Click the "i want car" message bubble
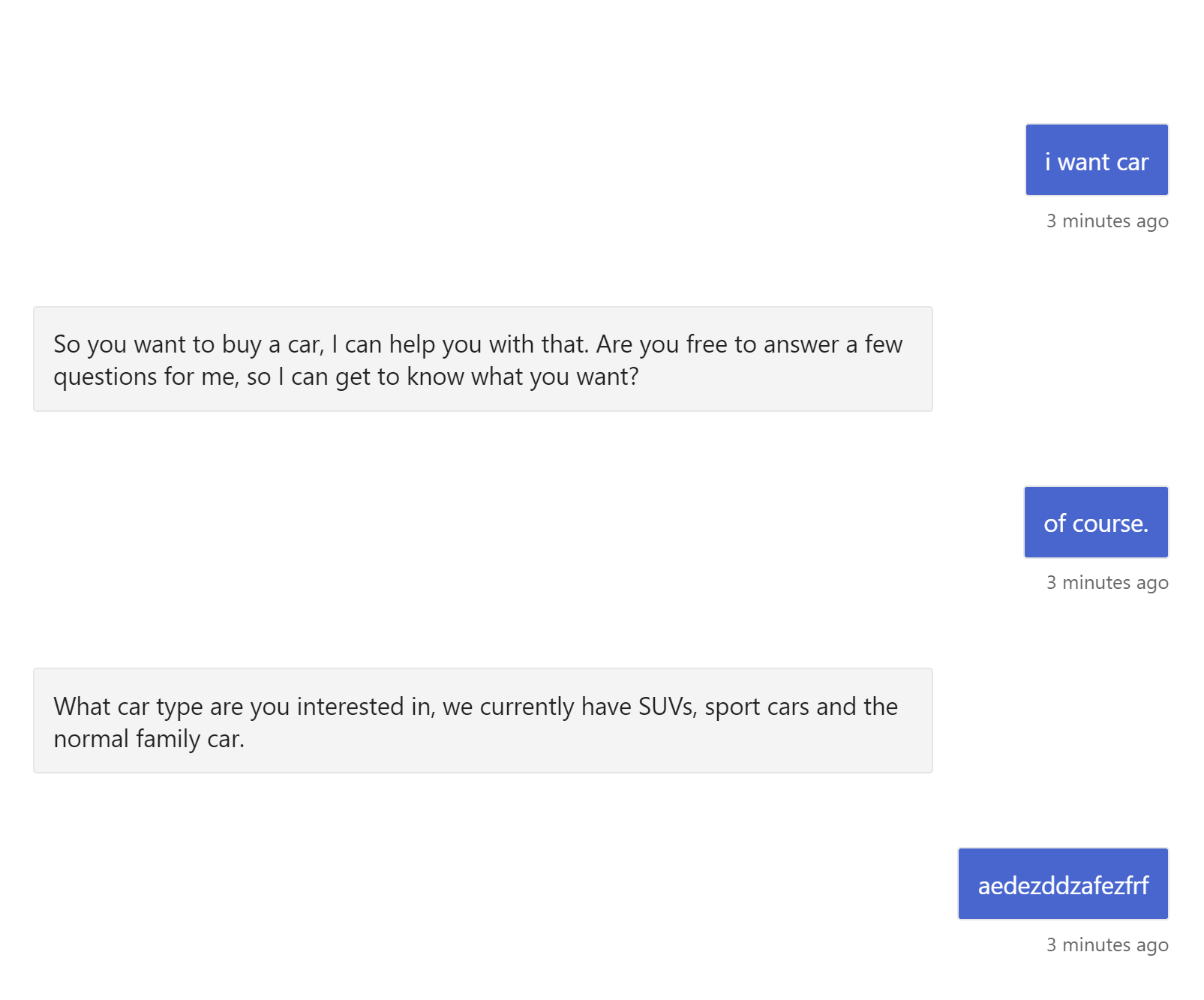 pyautogui.click(x=1096, y=160)
